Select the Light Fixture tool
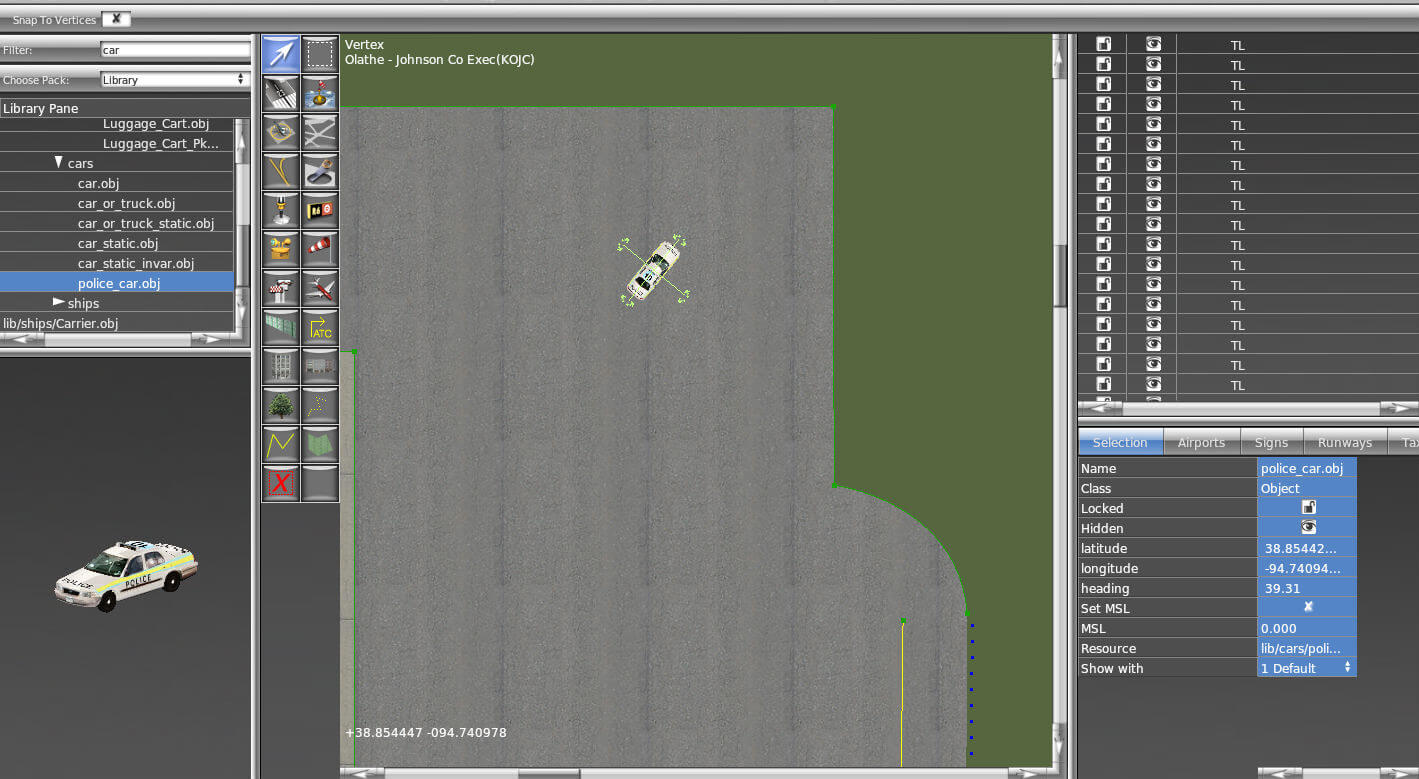The image size is (1419, 779). coord(280,210)
